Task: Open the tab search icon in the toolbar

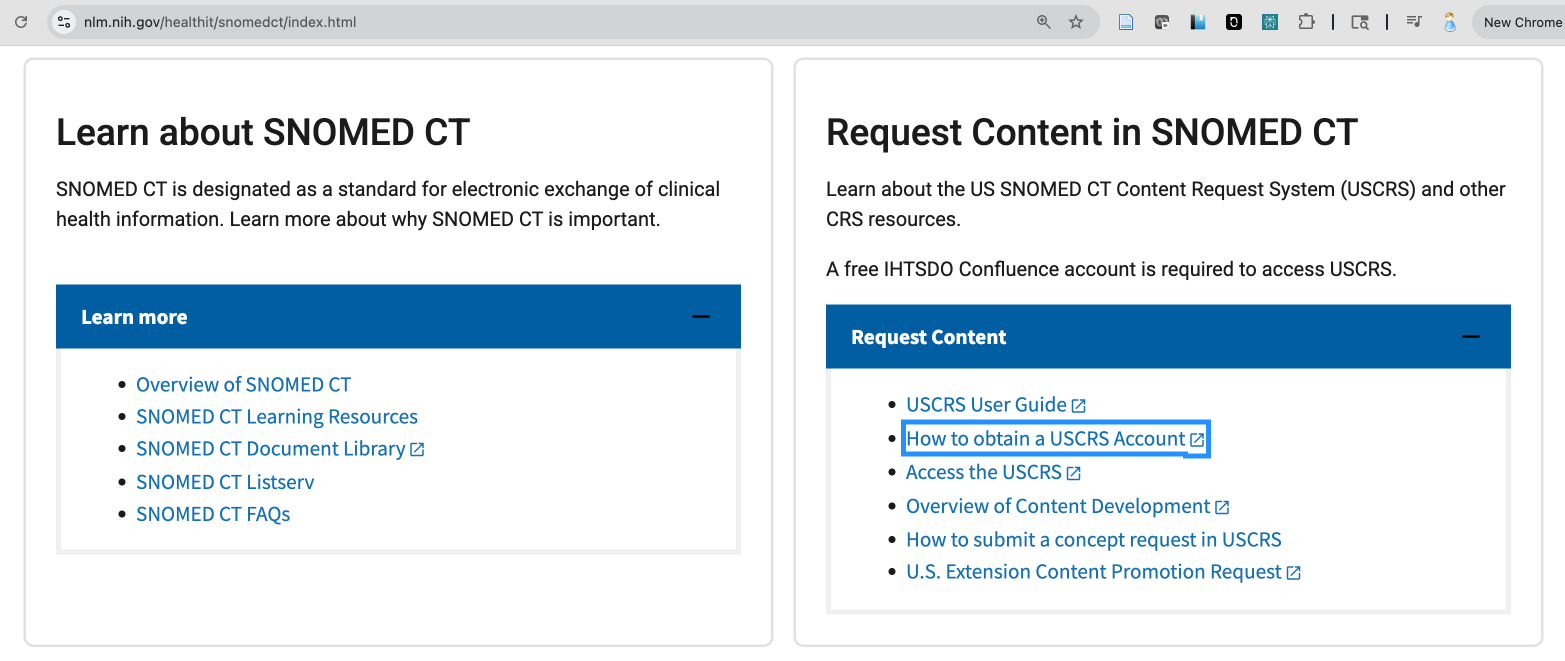Action: [1360, 22]
